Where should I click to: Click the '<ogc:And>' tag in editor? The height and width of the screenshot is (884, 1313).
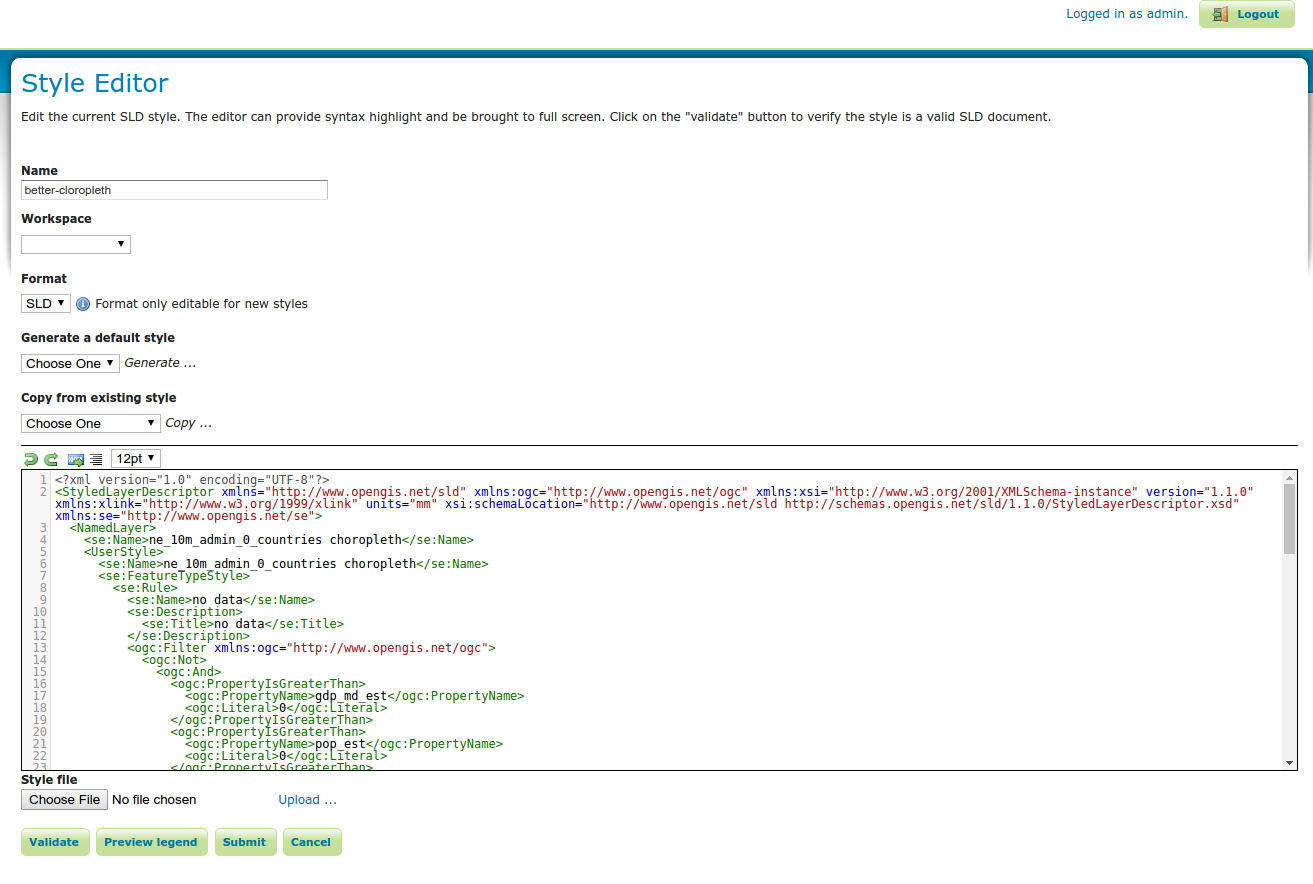[x=188, y=672]
